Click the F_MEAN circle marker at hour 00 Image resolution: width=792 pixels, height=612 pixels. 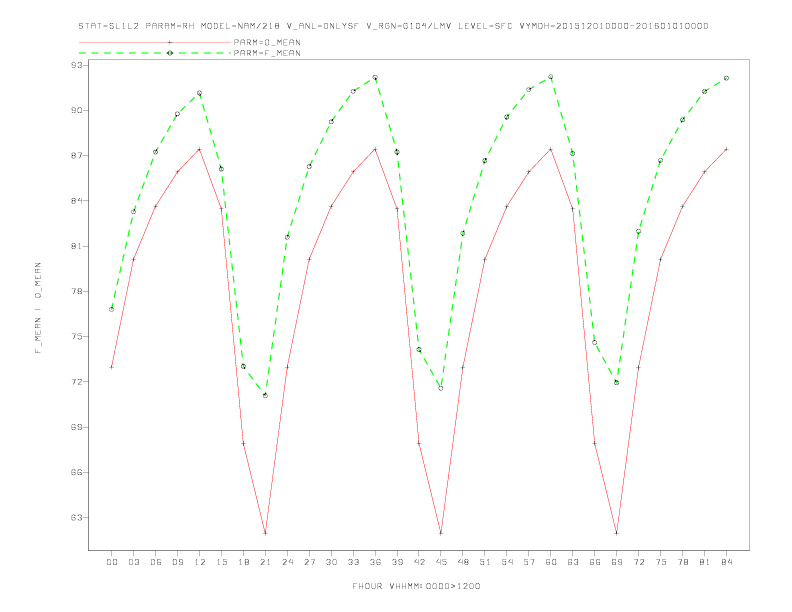pos(112,309)
